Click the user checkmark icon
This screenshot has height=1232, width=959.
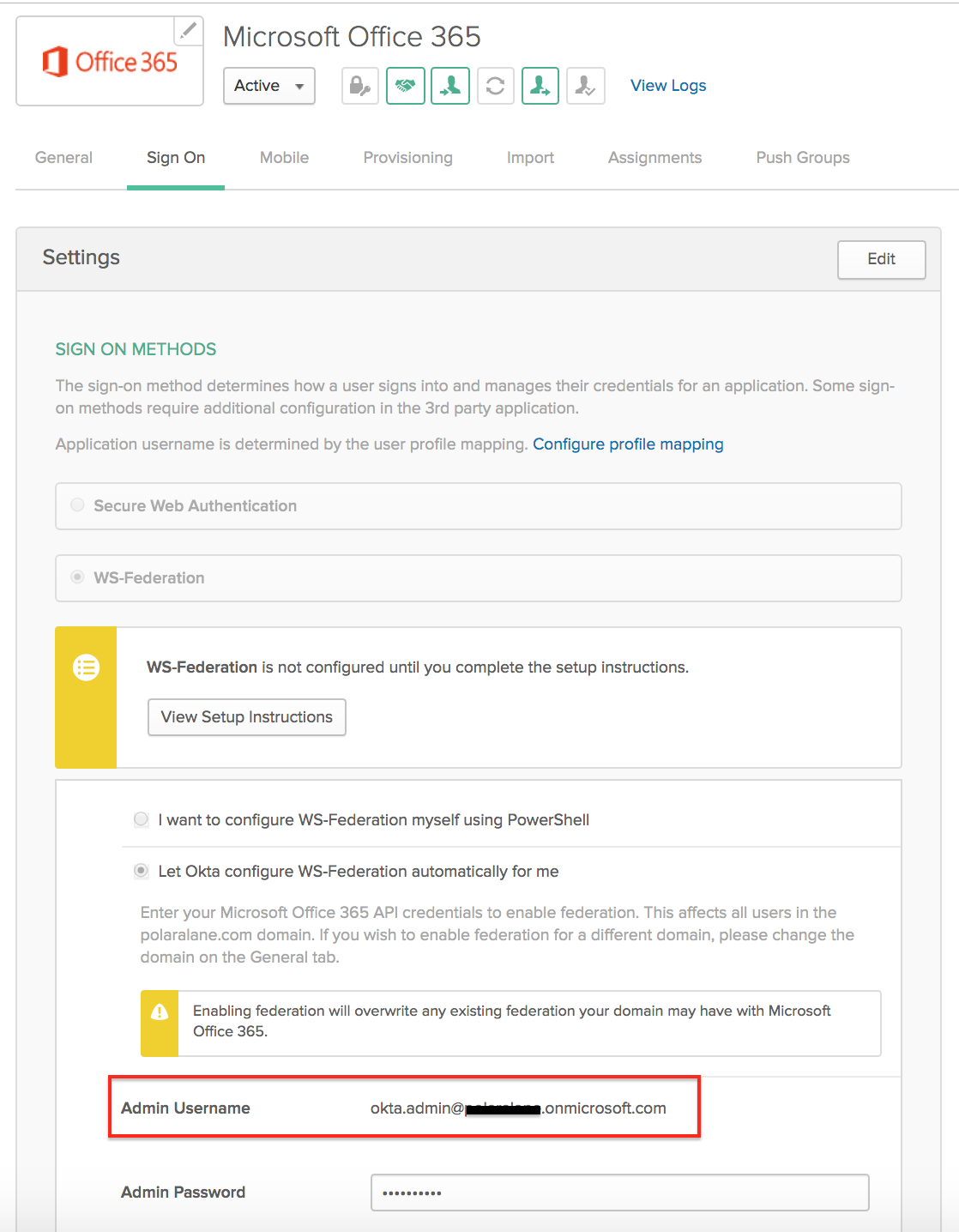click(x=586, y=86)
